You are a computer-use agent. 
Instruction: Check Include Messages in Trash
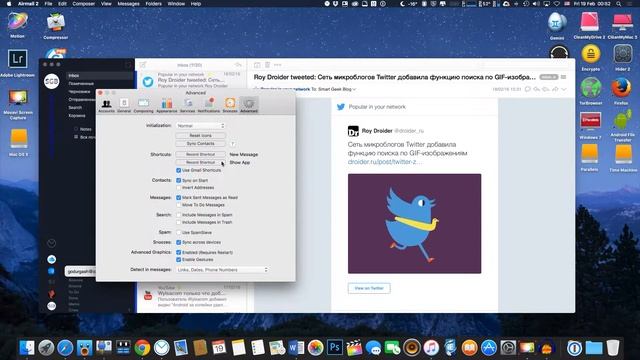tap(178, 222)
